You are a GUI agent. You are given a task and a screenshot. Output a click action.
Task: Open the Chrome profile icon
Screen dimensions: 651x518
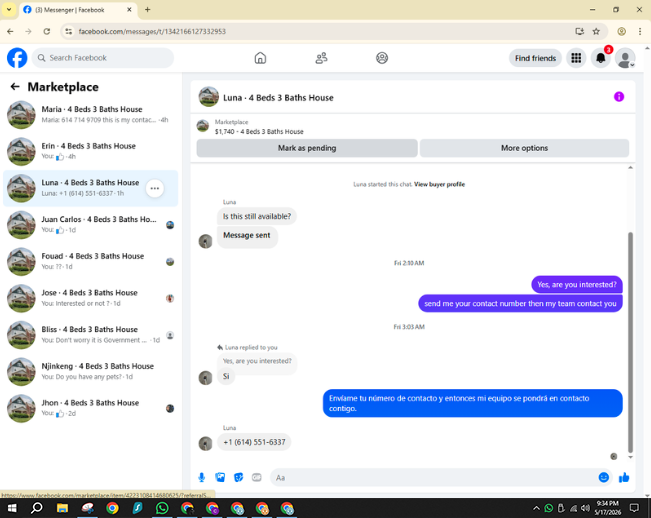click(622, 32)
